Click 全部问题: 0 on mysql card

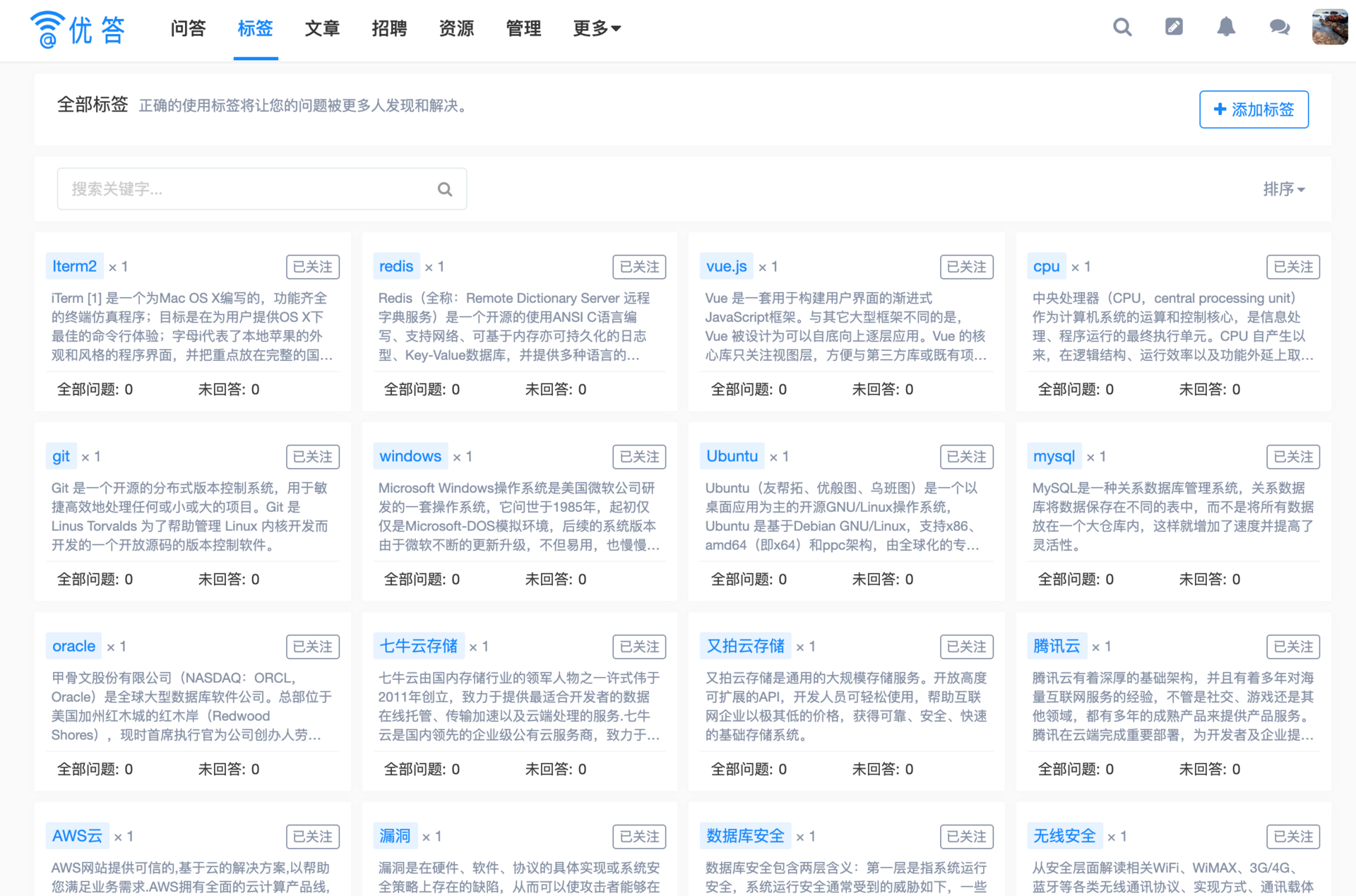pyautogui.click(x=1076, y=579)
